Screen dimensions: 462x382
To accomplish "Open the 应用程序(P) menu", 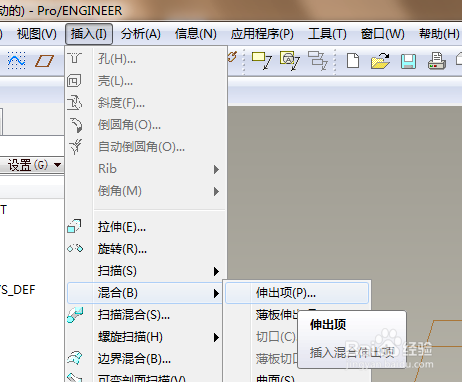I will click(262, 34).
